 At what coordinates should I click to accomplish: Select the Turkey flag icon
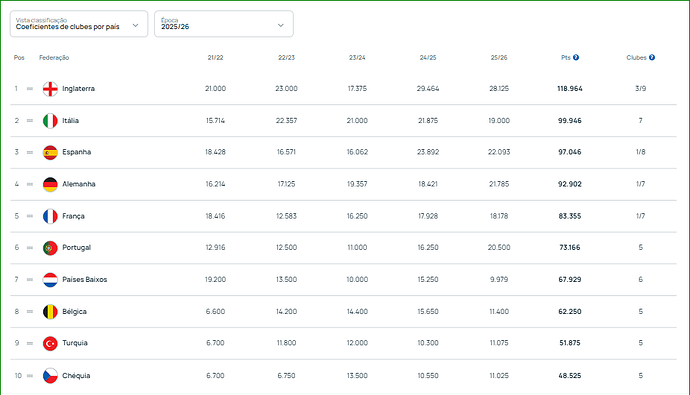pos(50,343)
